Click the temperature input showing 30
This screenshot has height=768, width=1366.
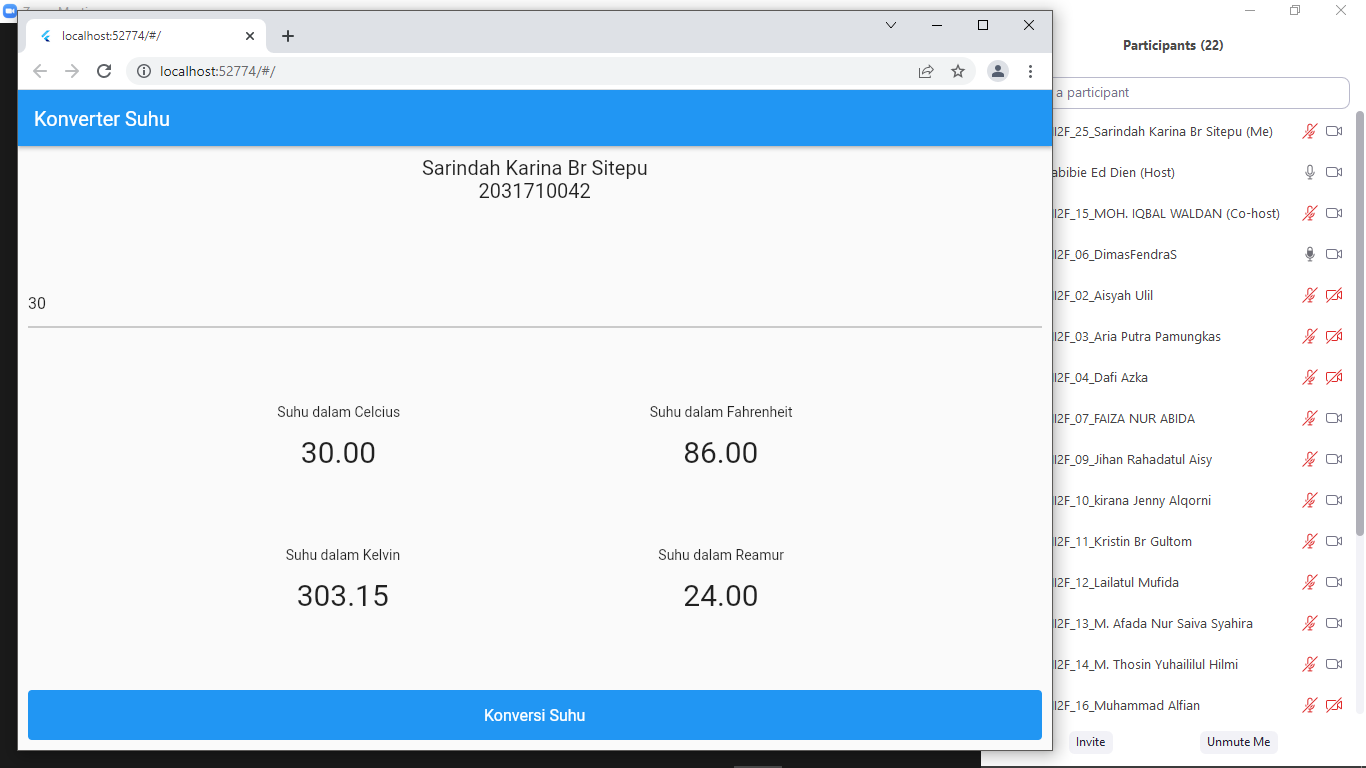[x=400, y=303]
